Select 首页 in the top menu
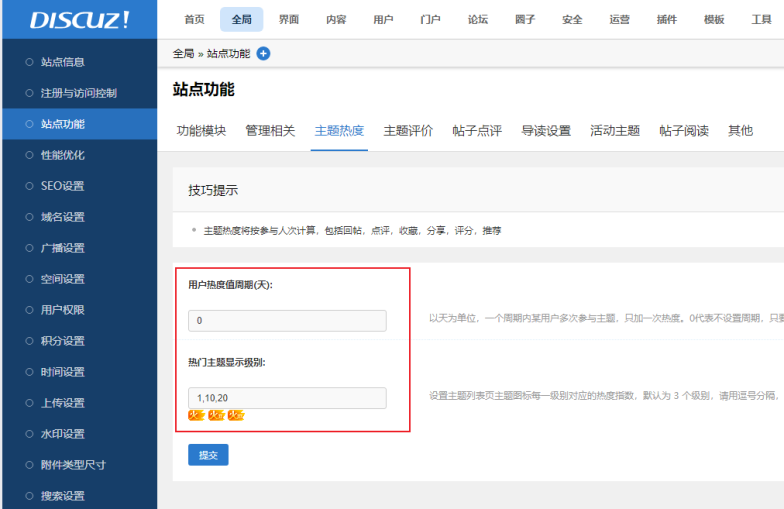 [195, 20]
